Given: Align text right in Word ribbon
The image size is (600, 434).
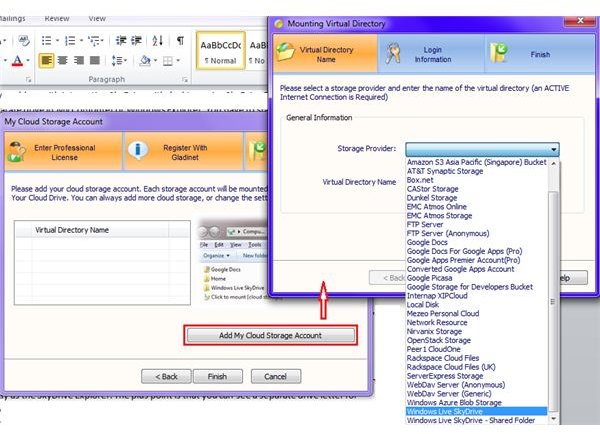Looking at the screenshot, I should [x=79, y=60].
